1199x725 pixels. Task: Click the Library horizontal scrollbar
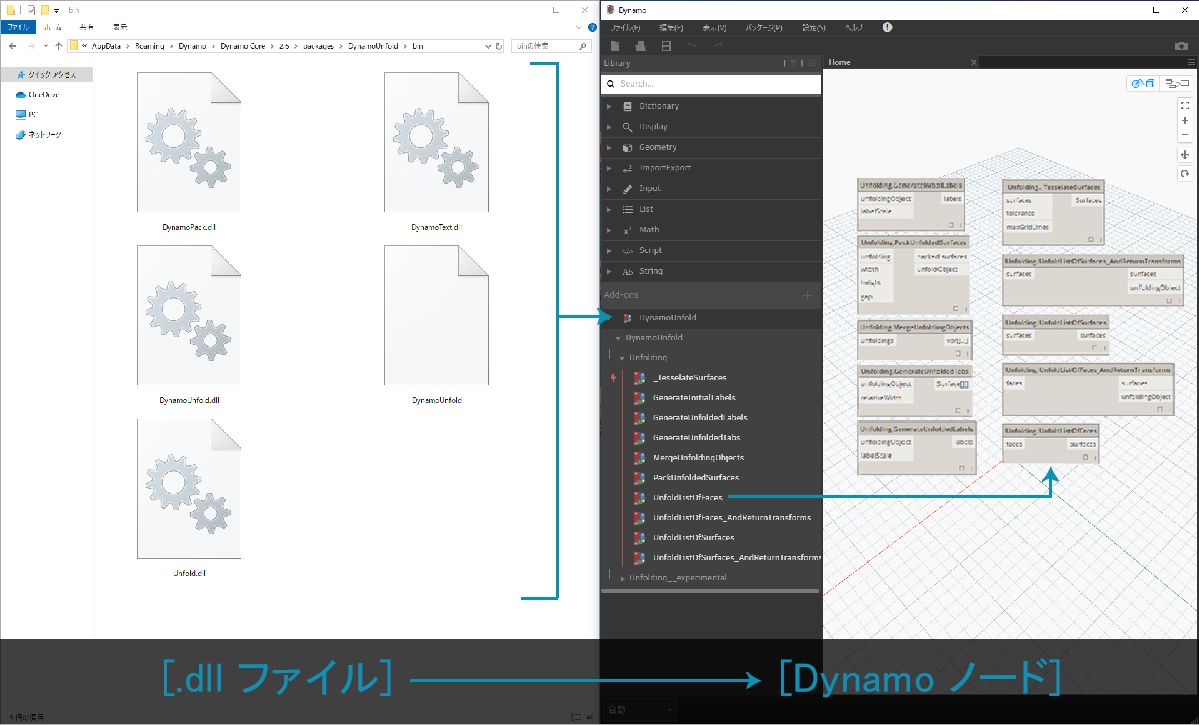point(710,591)
